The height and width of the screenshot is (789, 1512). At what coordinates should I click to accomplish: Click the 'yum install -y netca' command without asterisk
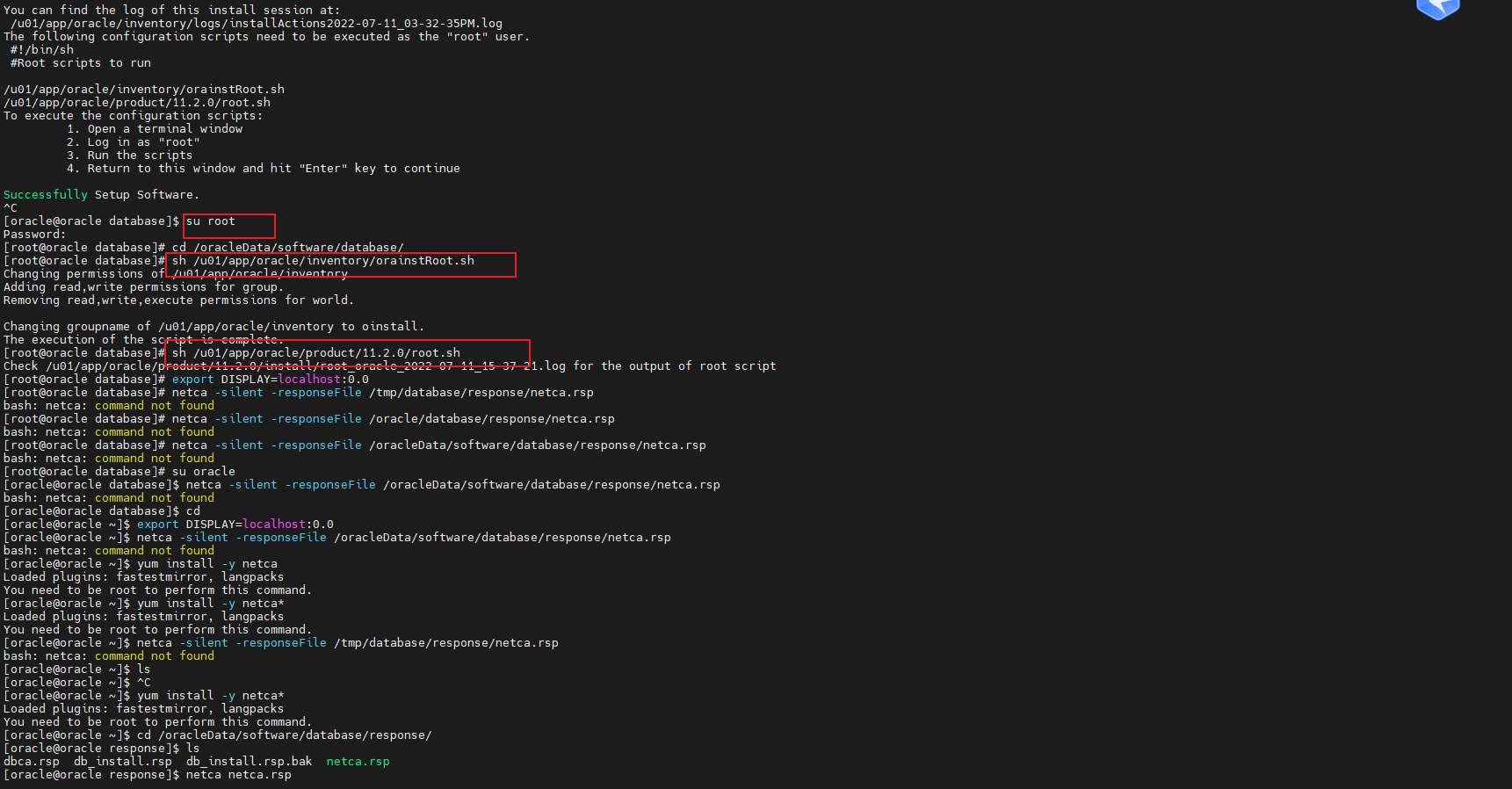click(207, 564)
